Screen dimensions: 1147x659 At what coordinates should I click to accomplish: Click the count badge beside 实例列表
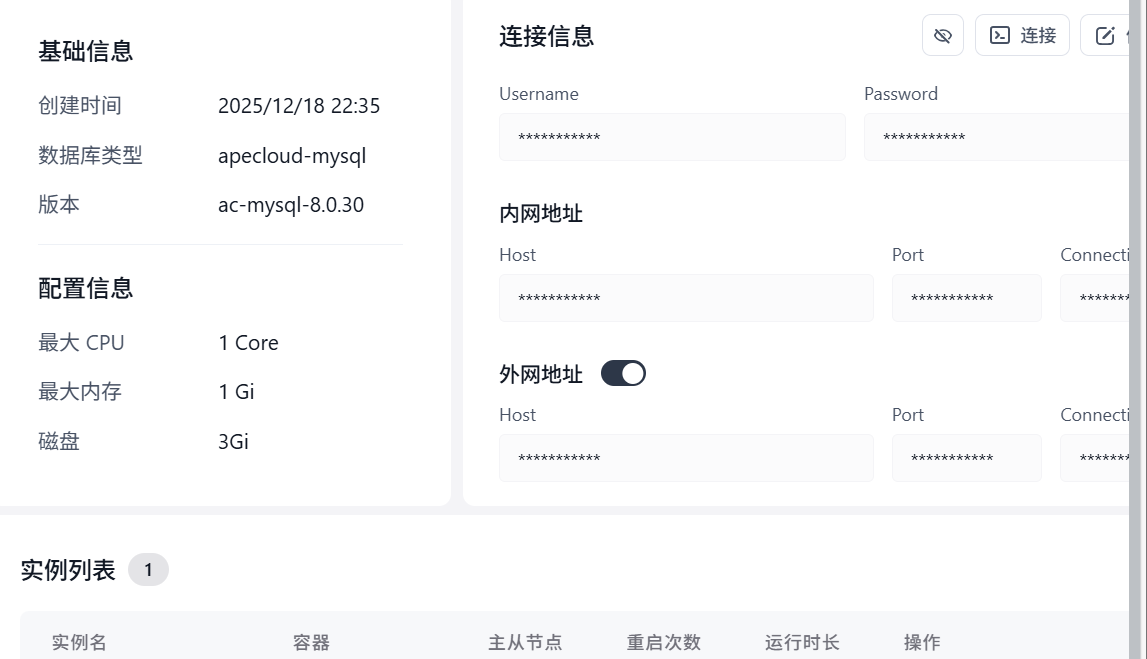148,569
